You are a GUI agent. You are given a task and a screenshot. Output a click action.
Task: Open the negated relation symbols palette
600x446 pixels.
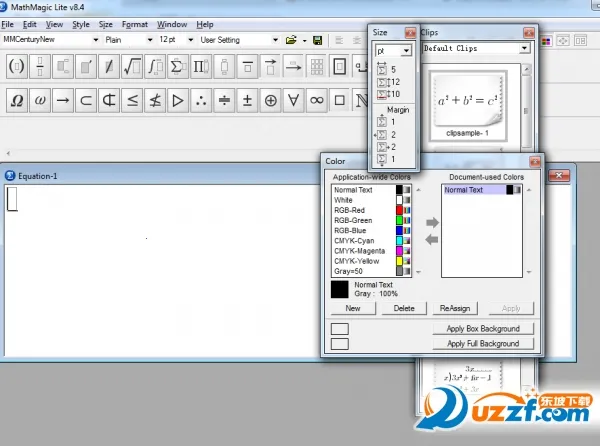[155, 101]
